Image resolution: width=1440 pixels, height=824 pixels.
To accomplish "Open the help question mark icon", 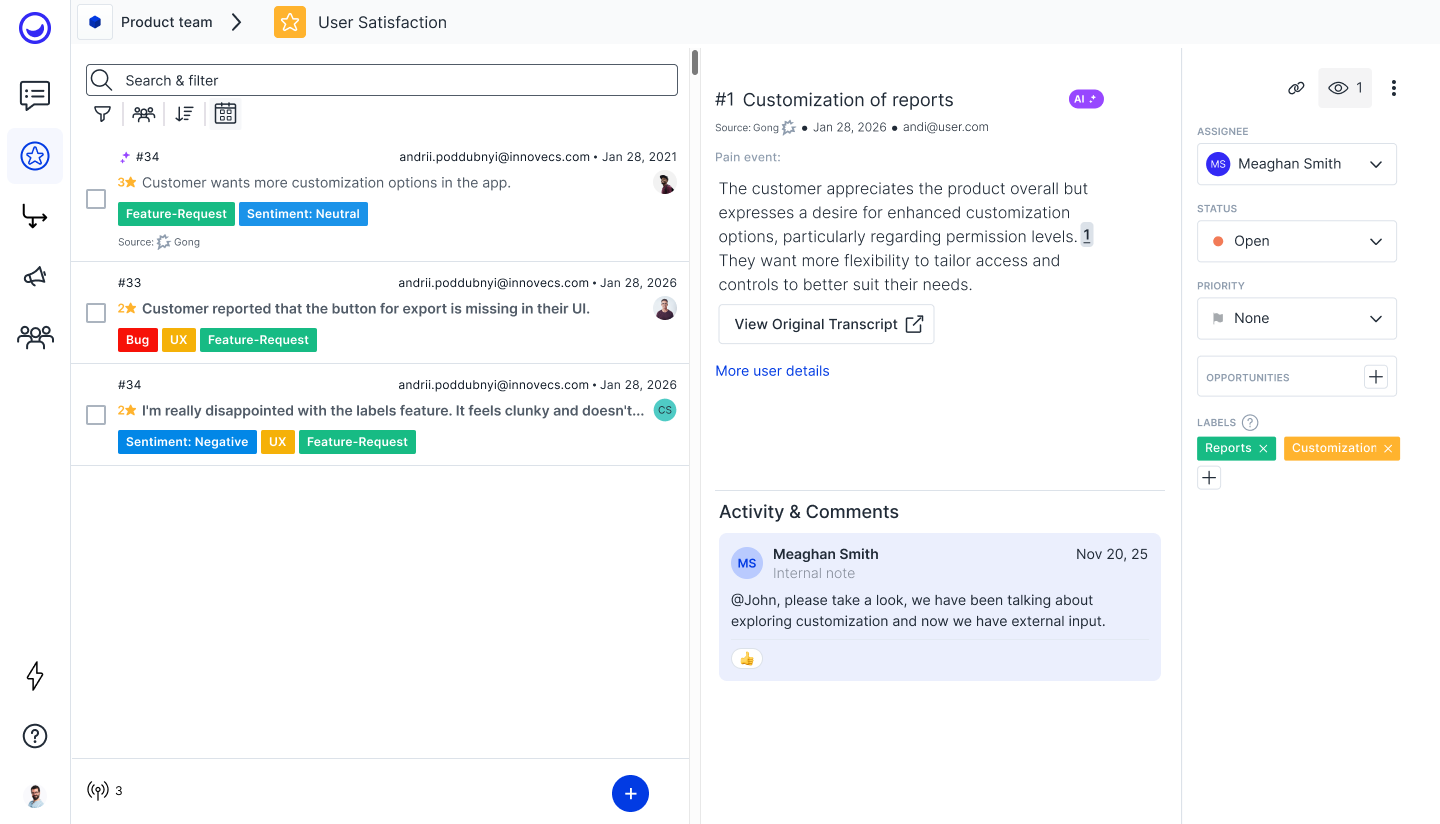I will pyautogui.click(x=35, y=736).
